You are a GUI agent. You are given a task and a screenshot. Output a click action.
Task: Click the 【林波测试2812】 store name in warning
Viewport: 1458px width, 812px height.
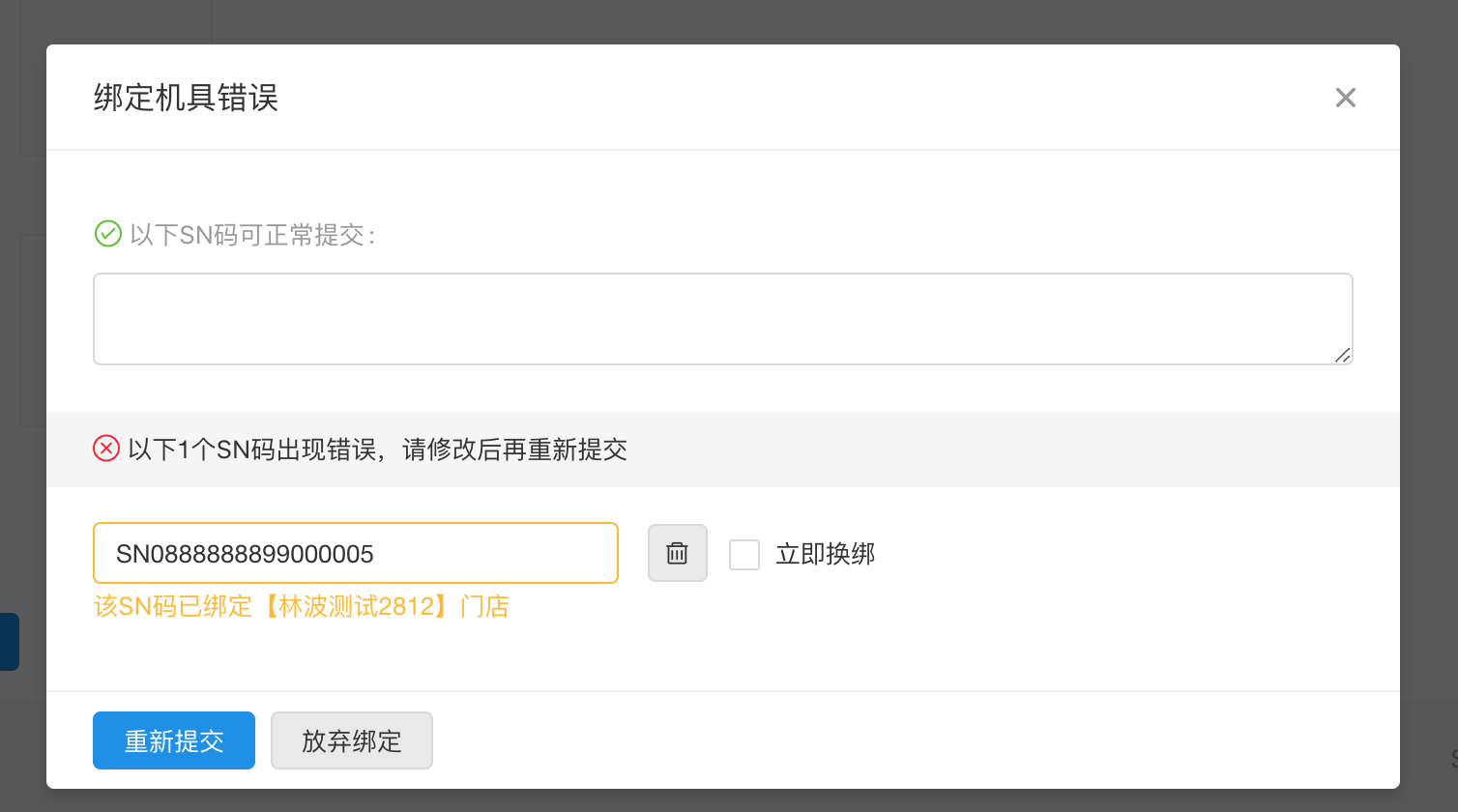[x=356, y=606]
